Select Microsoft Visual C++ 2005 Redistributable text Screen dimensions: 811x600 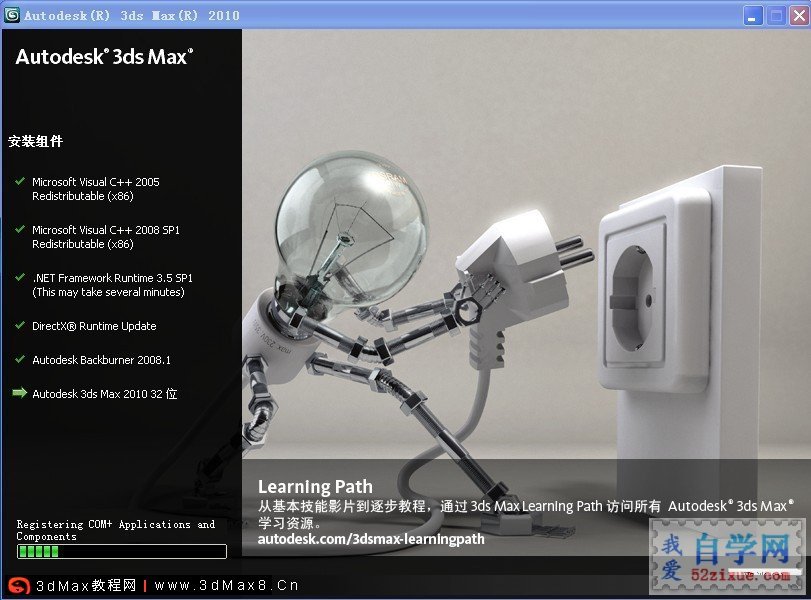pyautogui.click(x=96, y=189)
